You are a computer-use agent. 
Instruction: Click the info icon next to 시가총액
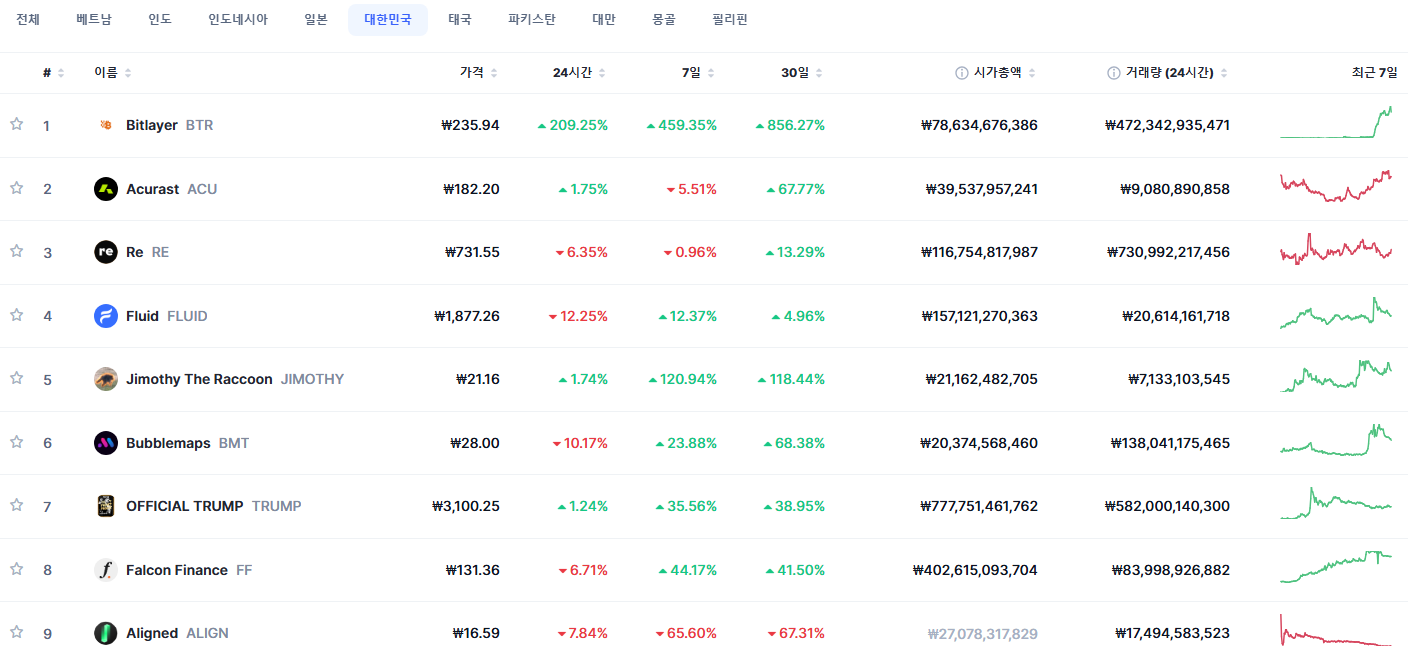962,73
